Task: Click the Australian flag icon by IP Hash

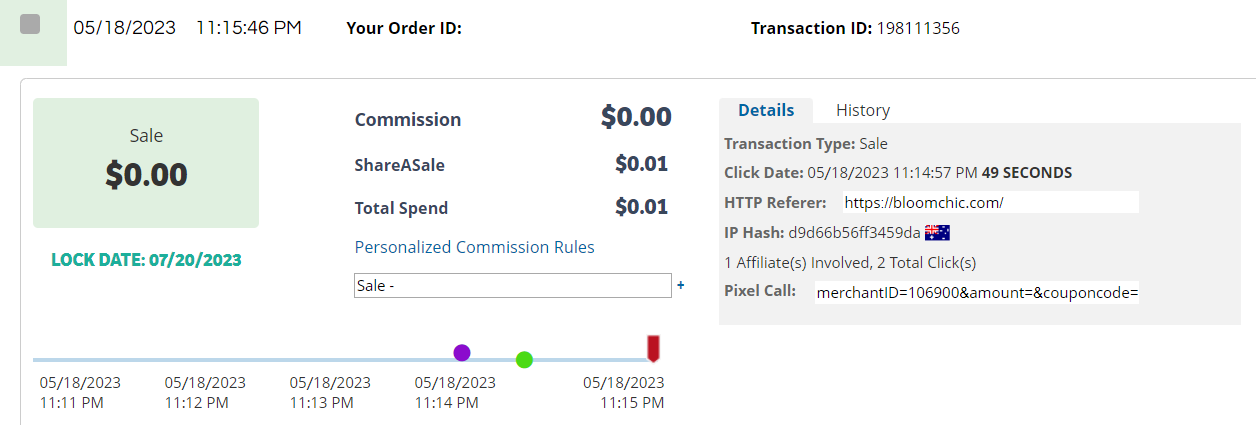Action: pyautogui.click(x=937, y=233)
